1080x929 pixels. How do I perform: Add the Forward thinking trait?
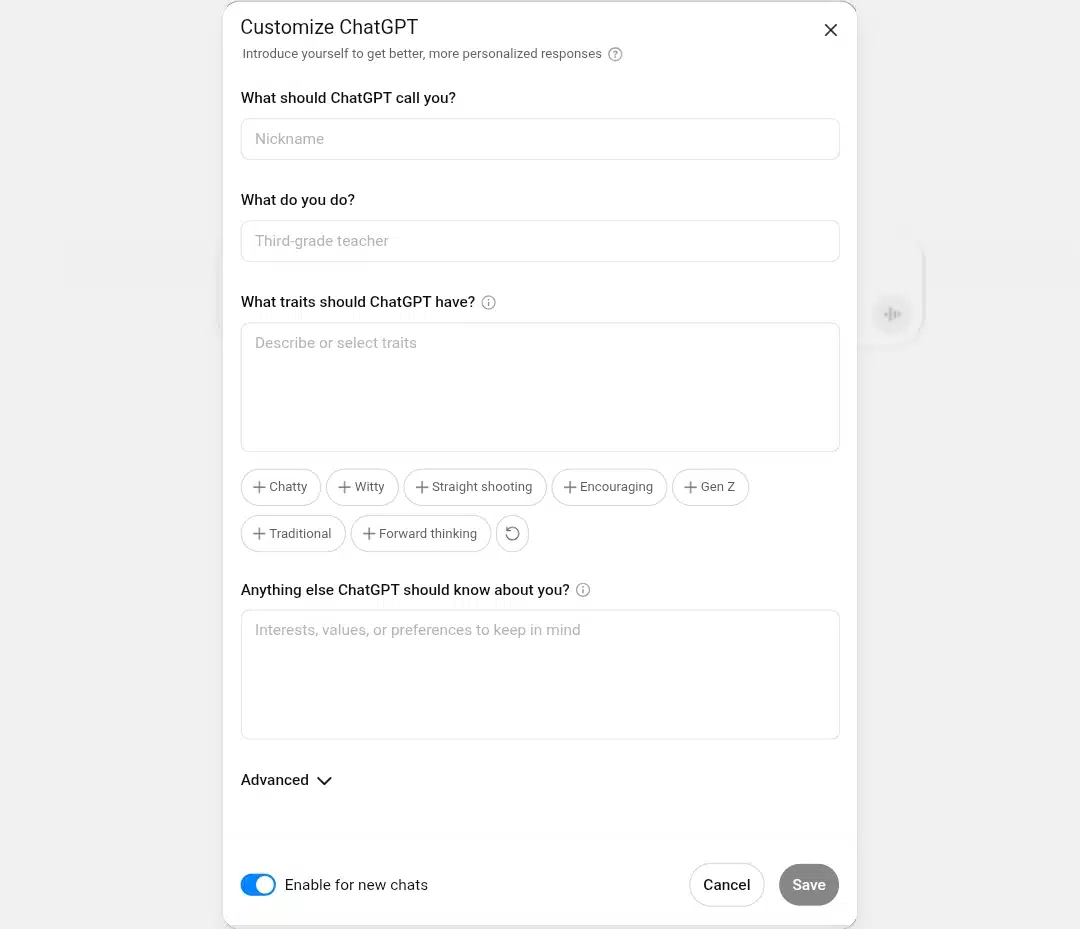[420, 534]
